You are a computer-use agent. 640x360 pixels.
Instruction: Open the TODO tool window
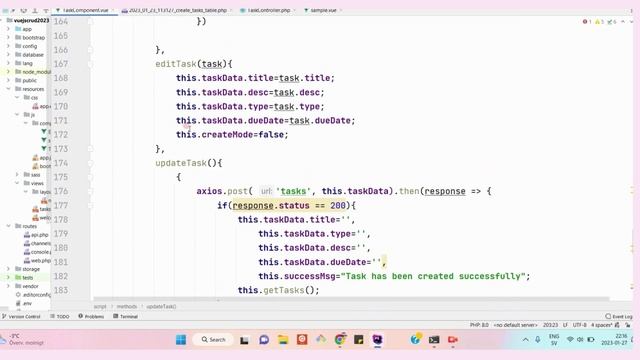(60, 316)
